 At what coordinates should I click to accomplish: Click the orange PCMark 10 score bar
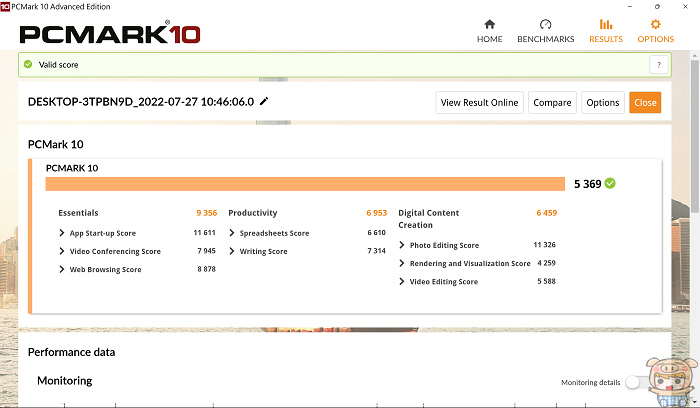305,184
